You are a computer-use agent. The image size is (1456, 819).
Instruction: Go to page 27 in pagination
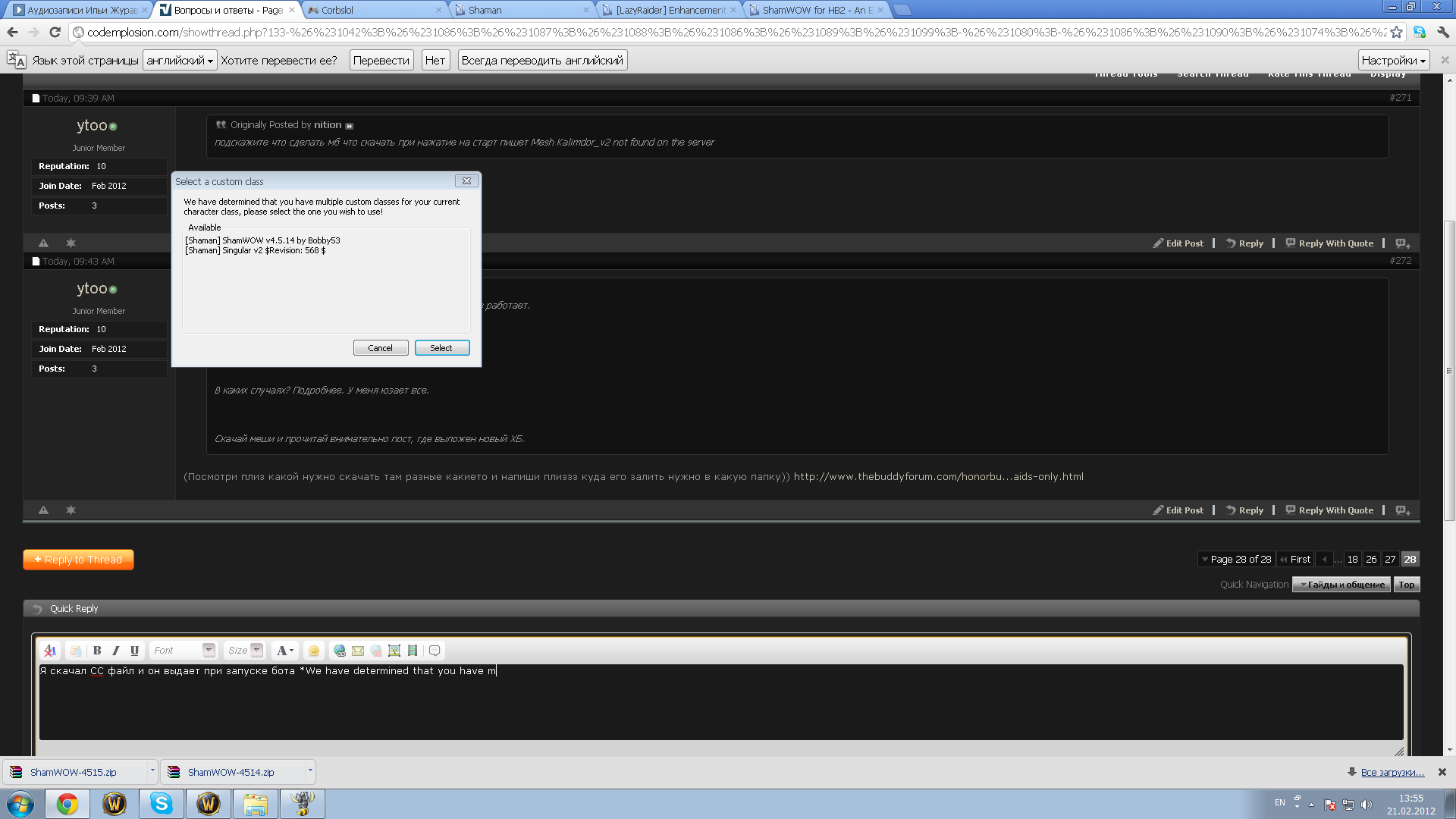point(1390,560)
